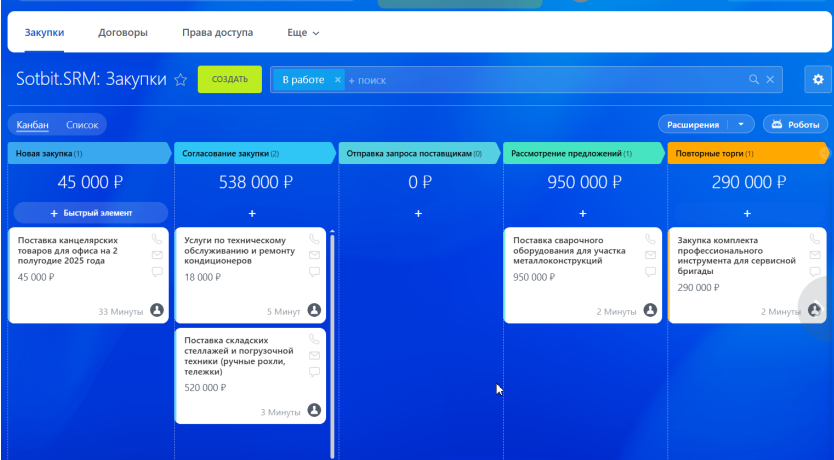Open the responsible avatar on канцелярских товаров card
This screenshot has width=834, height=460.
click(156, 310)
